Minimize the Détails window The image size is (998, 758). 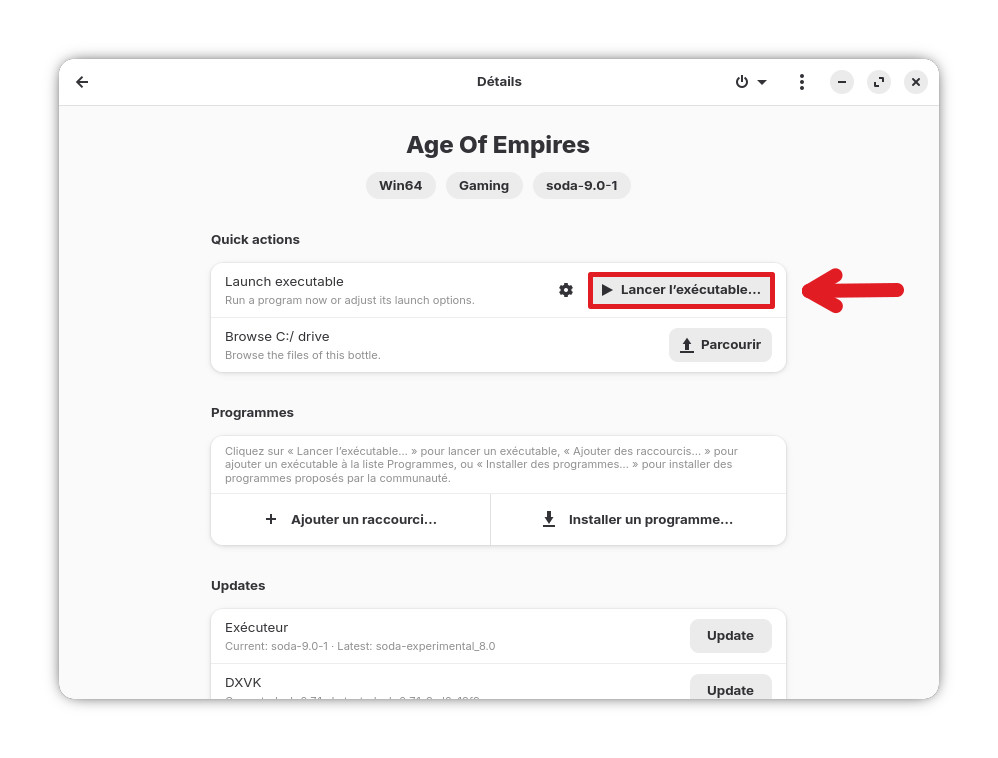842,82
